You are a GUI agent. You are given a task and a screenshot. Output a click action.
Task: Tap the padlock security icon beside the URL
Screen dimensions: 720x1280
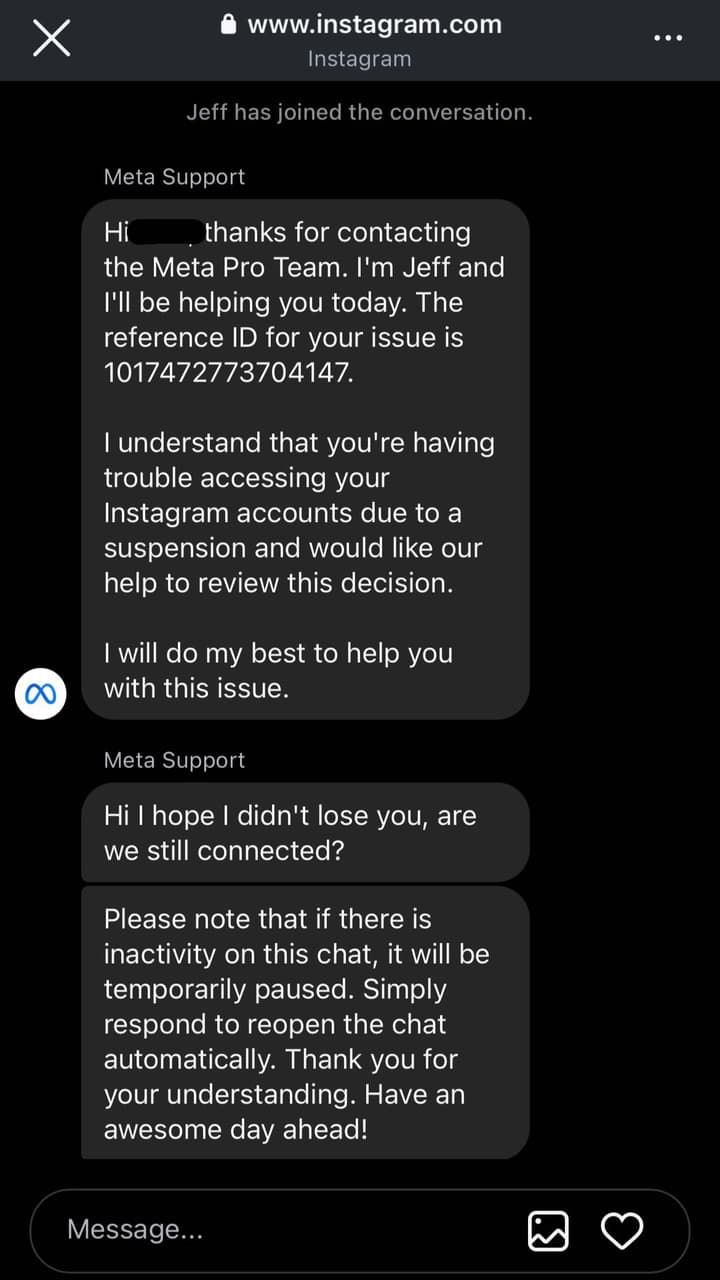pos(229,24)
